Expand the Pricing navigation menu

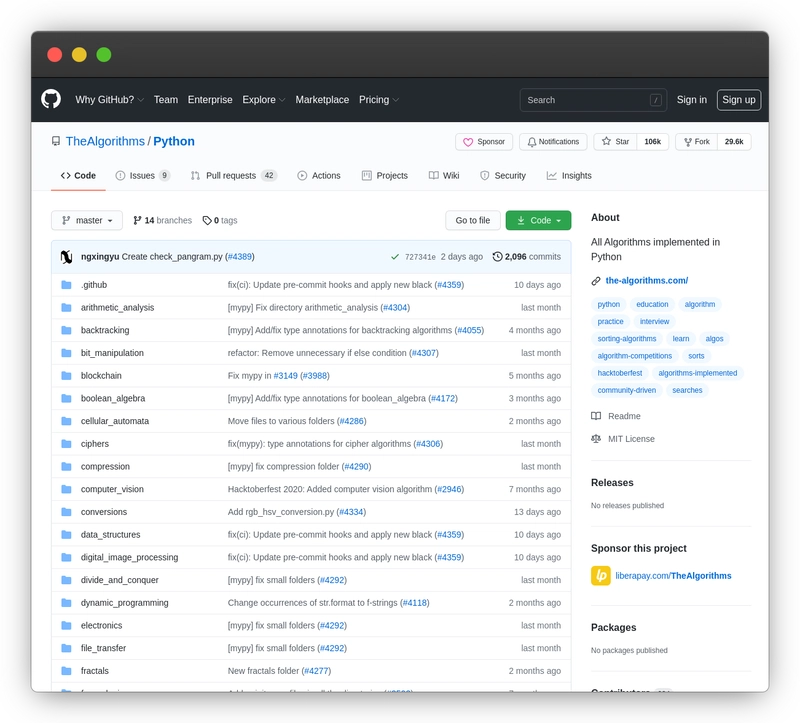coord(379,99)
